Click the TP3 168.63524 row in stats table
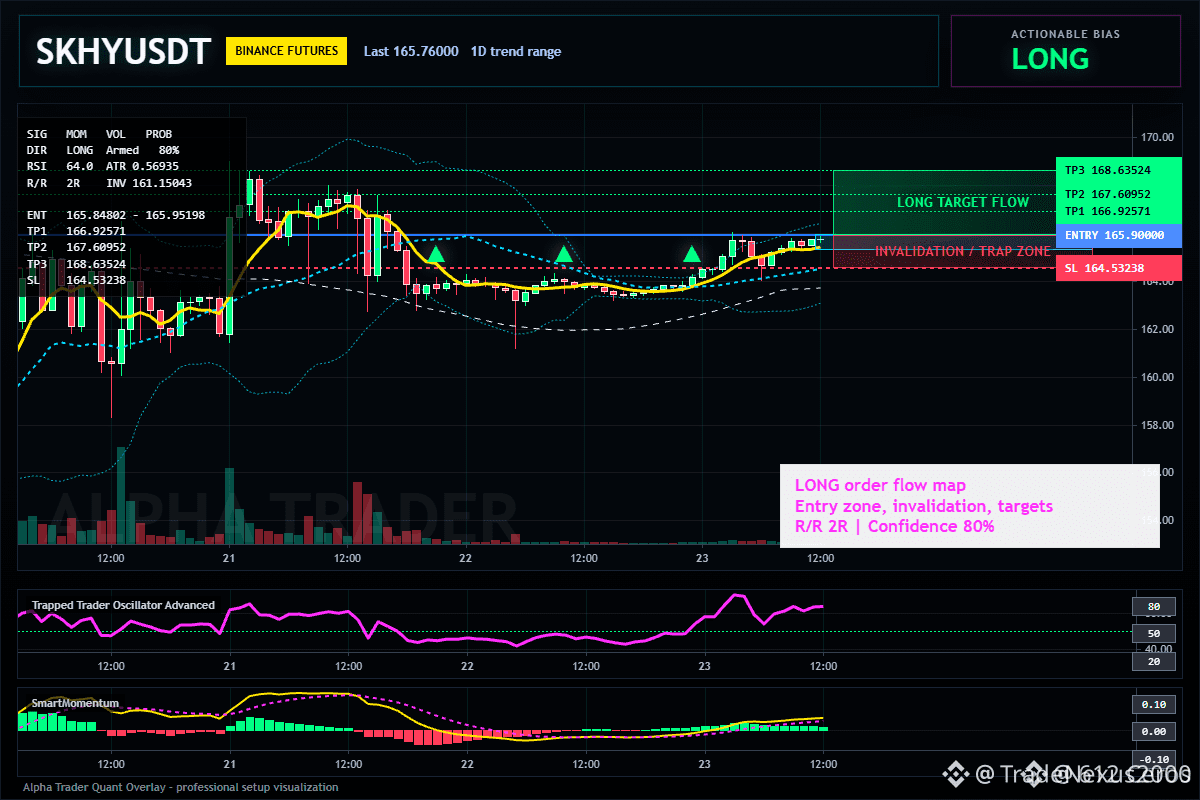 click(76, 264)
